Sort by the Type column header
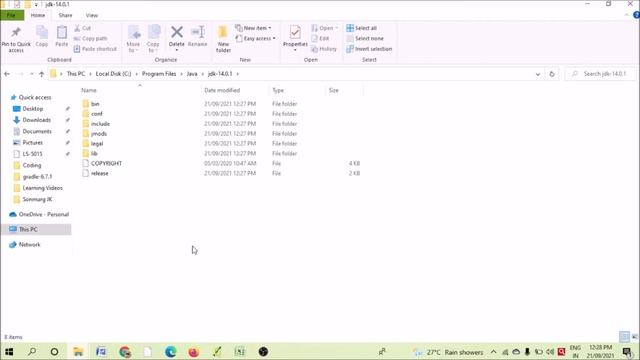640x360 pixels. [x=278, y=90]
